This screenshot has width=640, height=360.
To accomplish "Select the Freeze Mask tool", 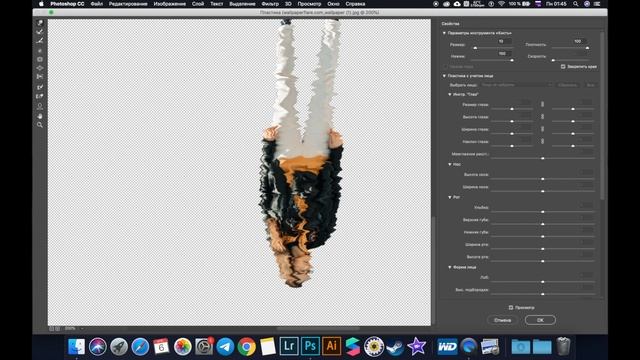I will [40, 87].
